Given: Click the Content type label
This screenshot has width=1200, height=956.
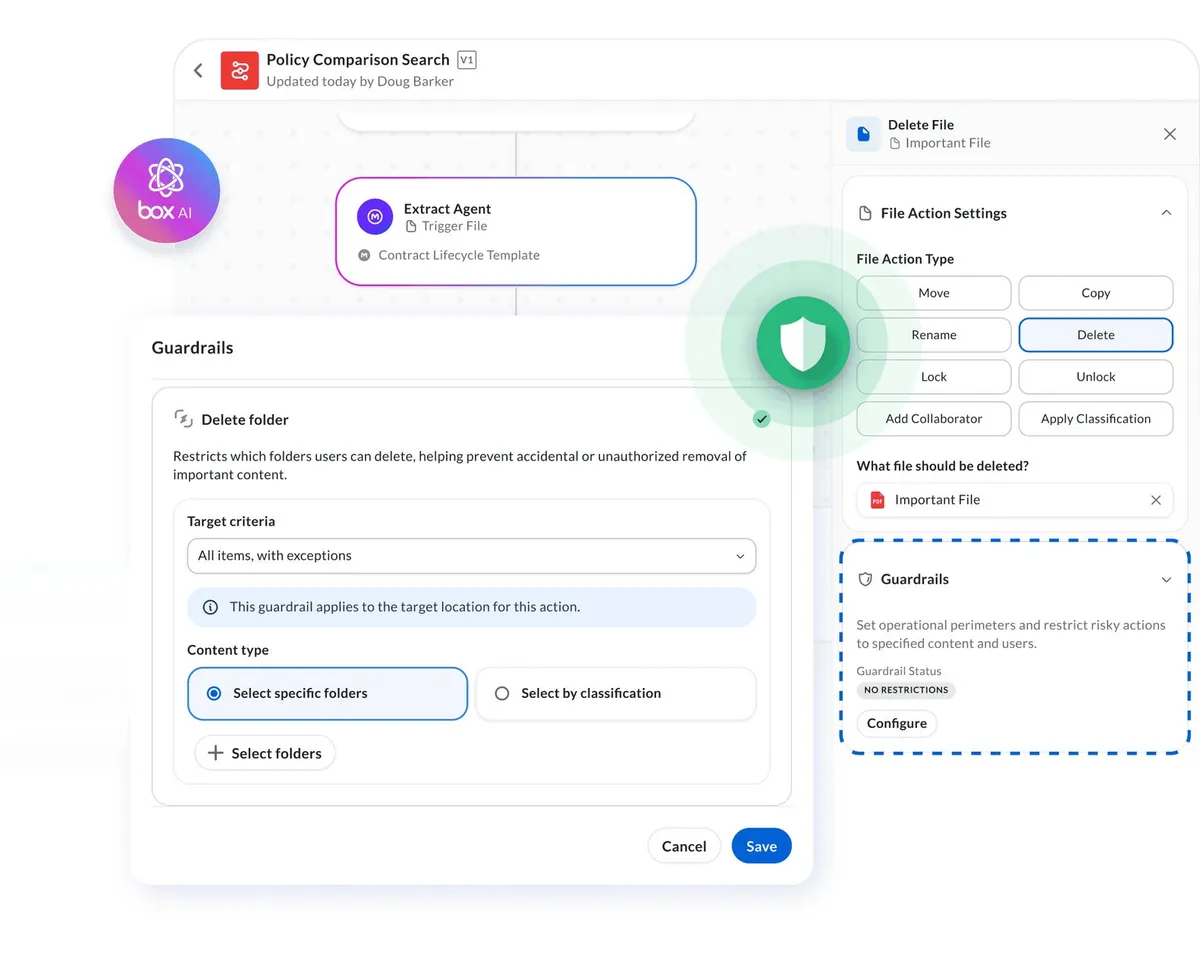Looking at the screenshot, I should point(228,650).
